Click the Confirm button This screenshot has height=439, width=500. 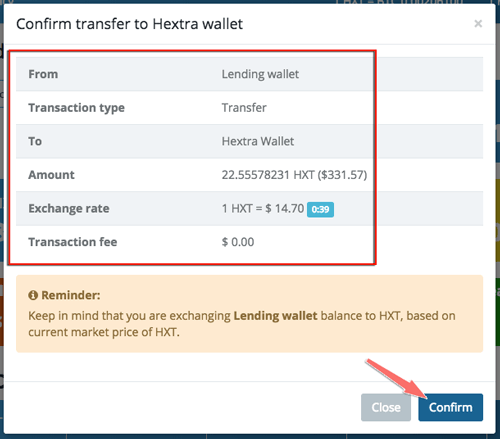(x=450, y=407)
